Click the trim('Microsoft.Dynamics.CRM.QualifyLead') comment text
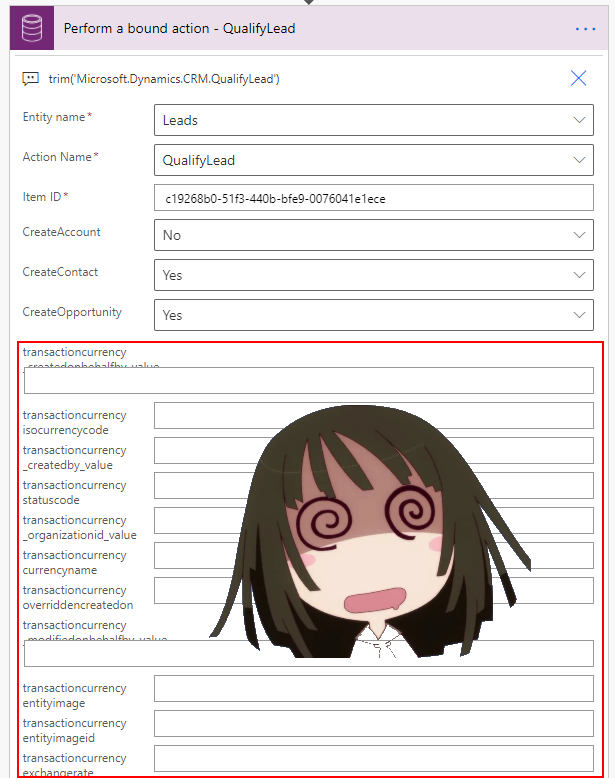This screenshot has height=778, width=615. tap(164, 79)
